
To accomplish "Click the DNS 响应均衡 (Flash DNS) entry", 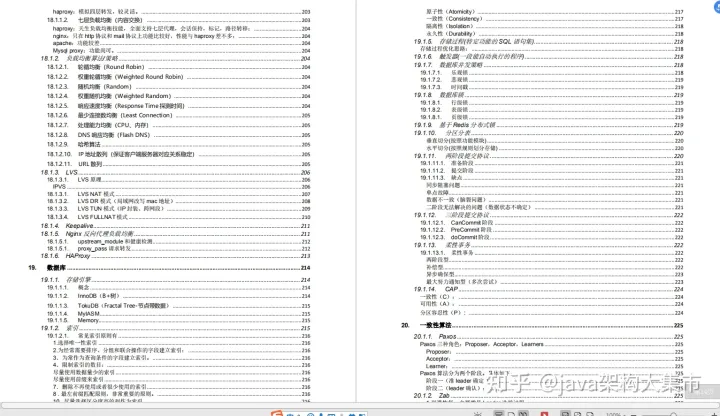I will 179,135.
